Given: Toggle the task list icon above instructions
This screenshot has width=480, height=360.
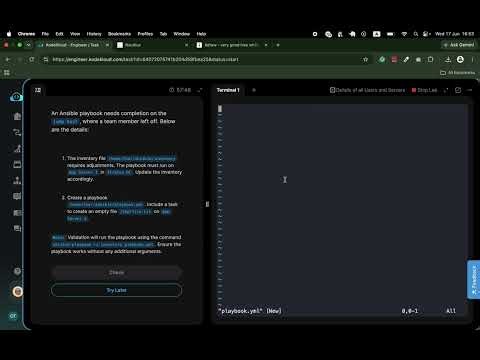Looking at the screenshot, I should pos(38,90).
